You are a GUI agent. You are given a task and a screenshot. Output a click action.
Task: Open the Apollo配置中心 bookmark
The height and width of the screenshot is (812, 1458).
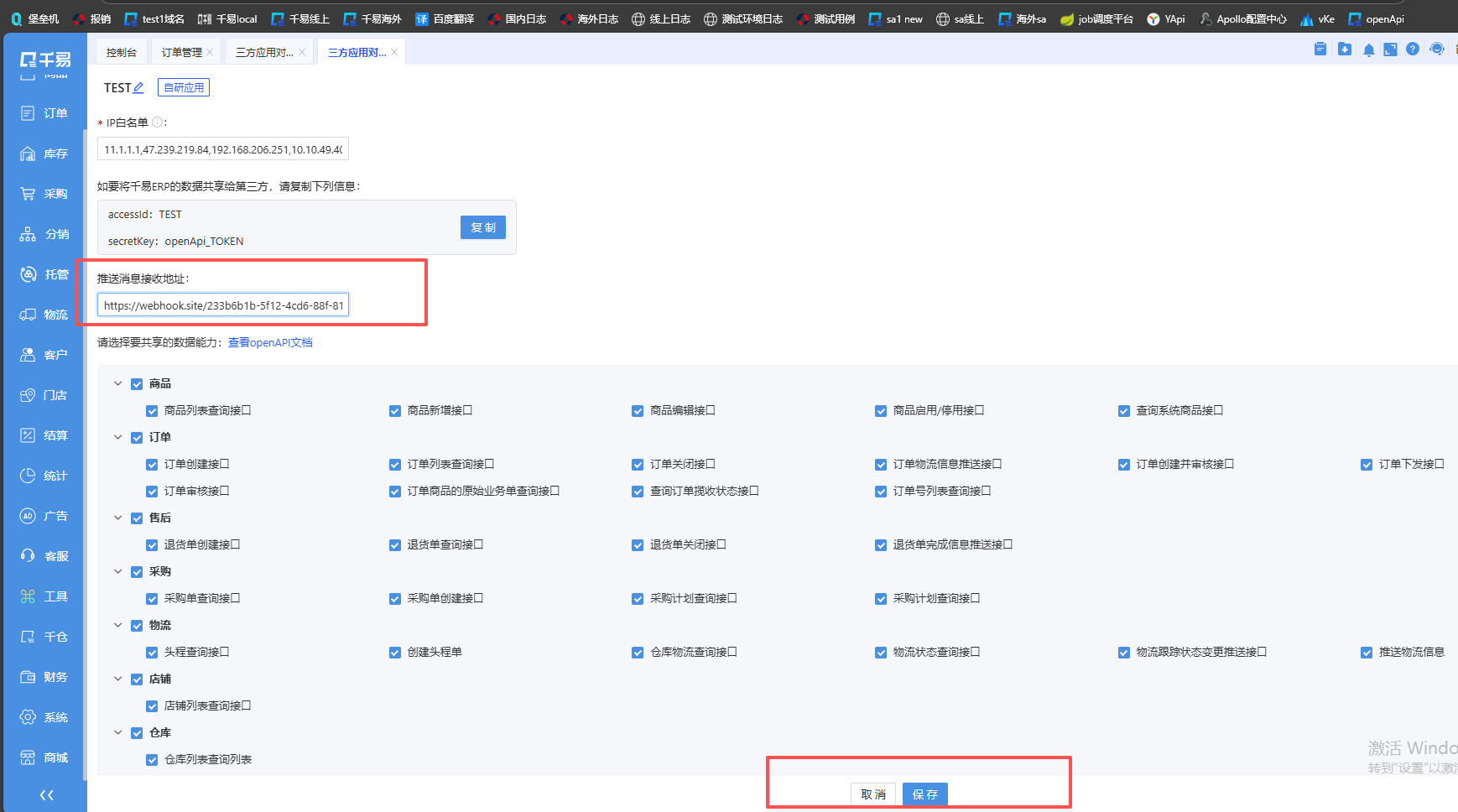tap(1242, 18)
